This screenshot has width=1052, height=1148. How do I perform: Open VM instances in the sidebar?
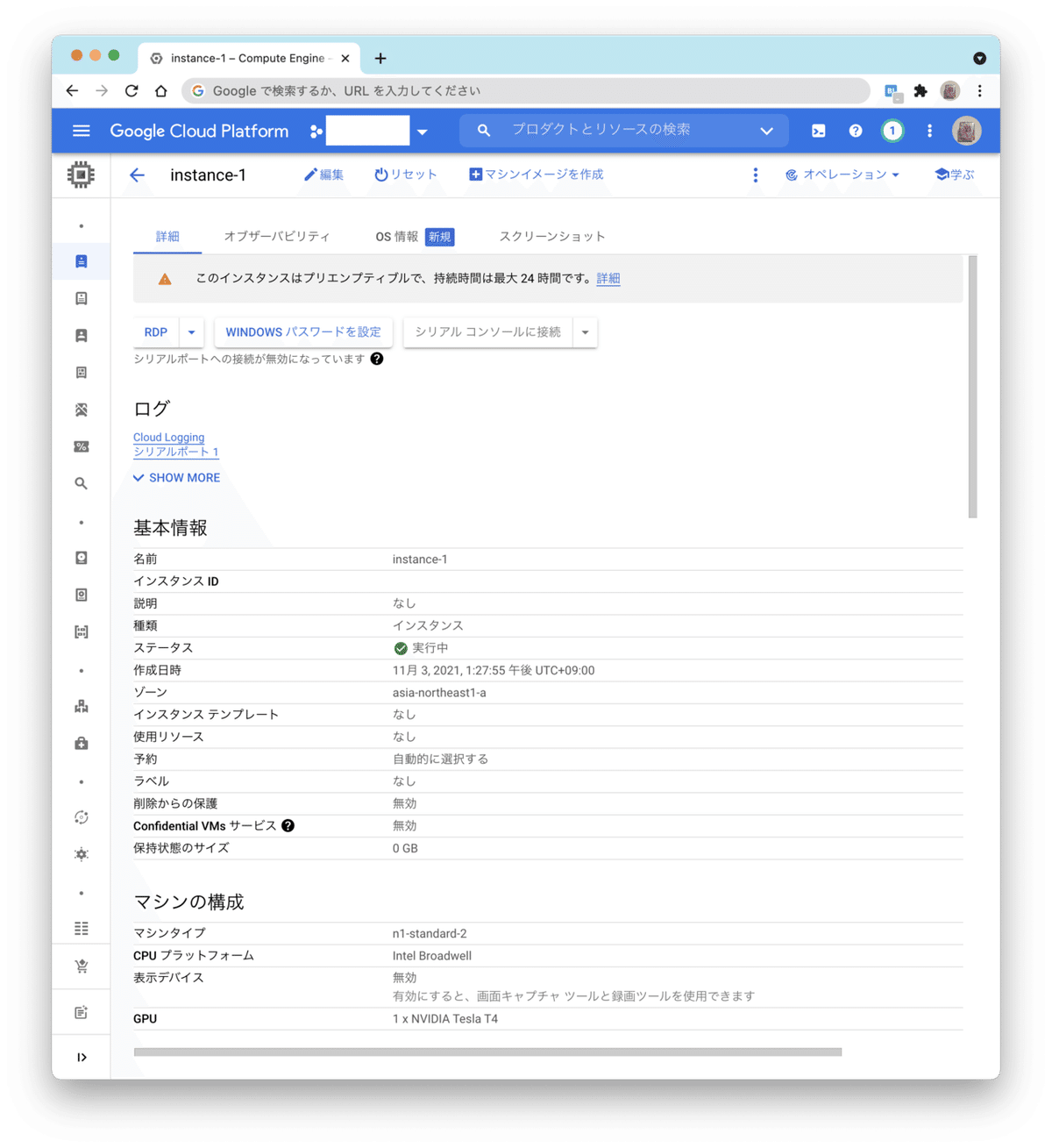pos(81,261)
